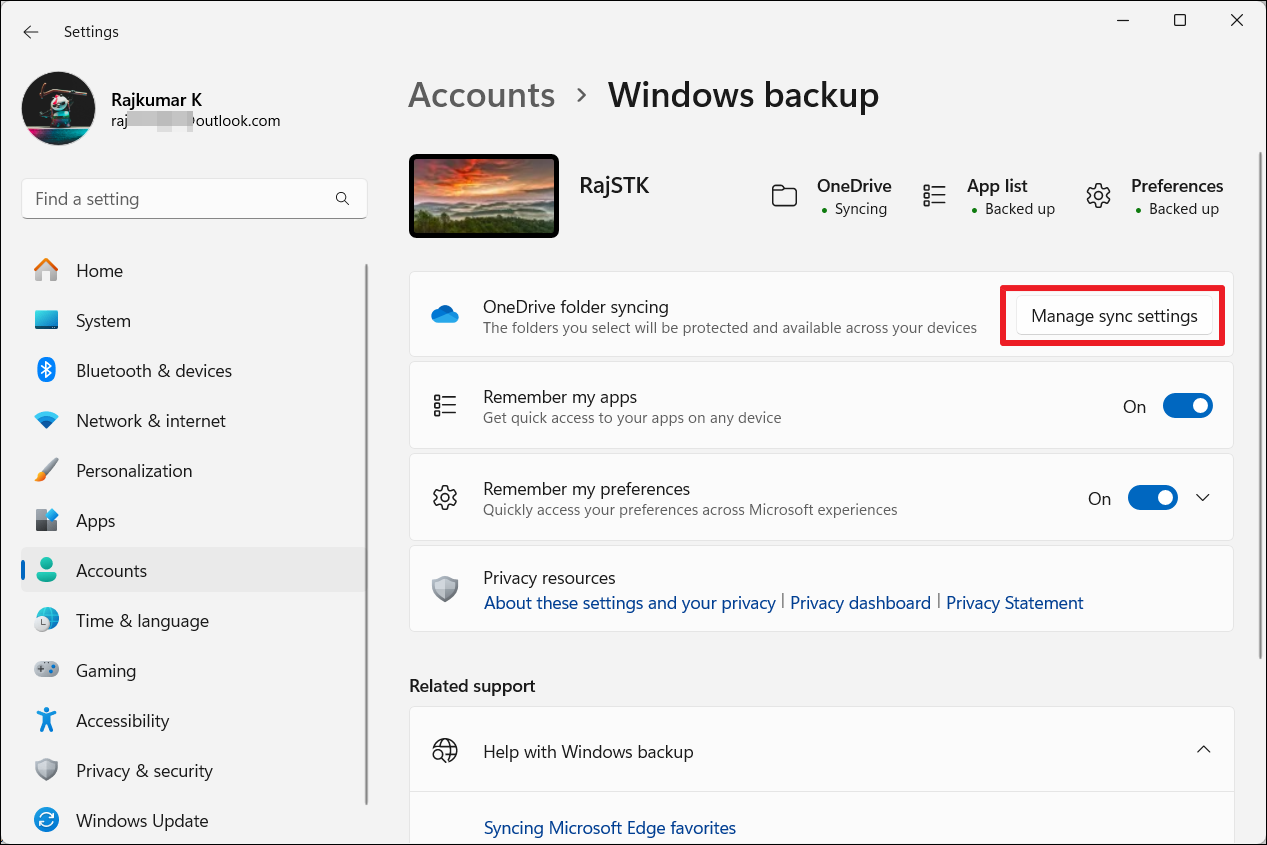Click the Windows Update sidebar icon
The image size is (1267, 845).
click(x=46, y=821)
